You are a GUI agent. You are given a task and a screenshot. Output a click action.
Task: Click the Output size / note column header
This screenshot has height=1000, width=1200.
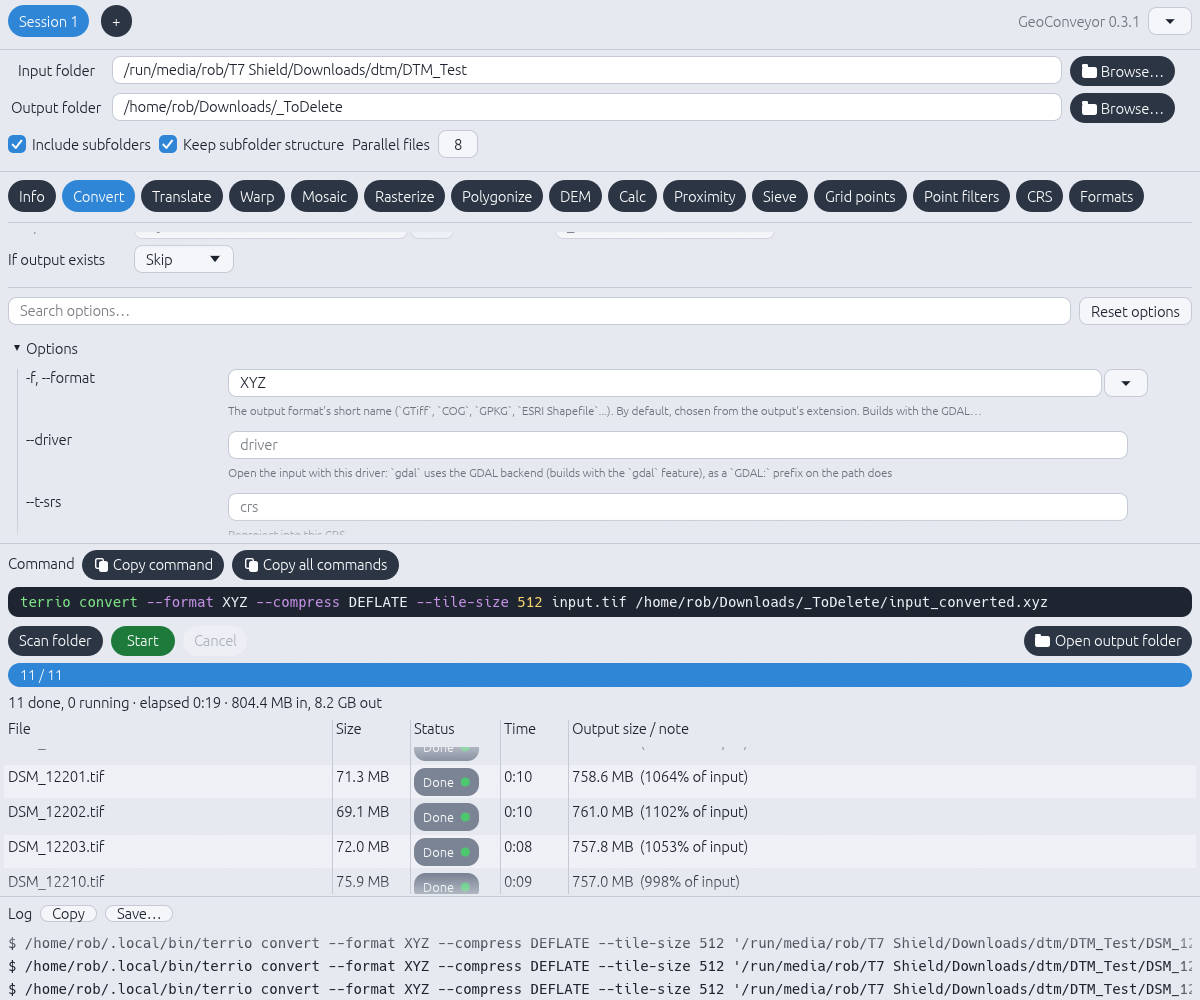[630, 729]
